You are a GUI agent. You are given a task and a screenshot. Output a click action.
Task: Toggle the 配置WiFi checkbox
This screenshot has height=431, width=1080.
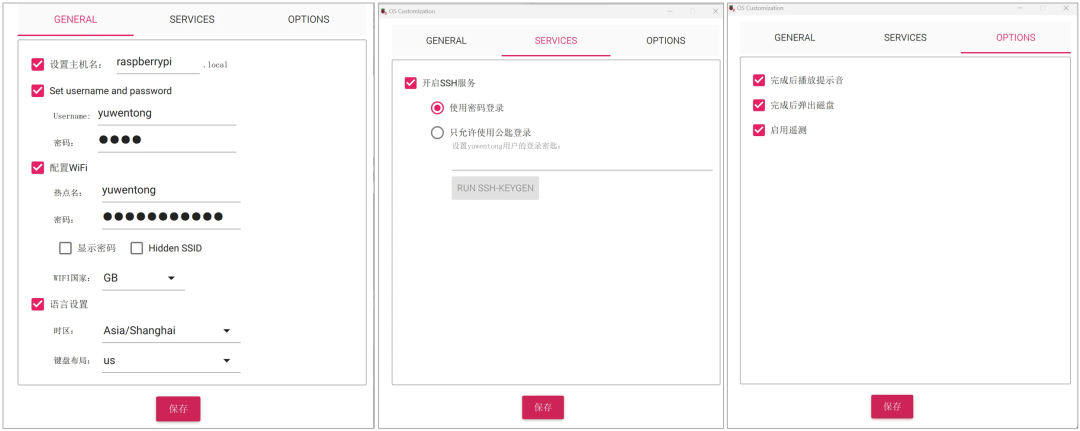[38, 167]
